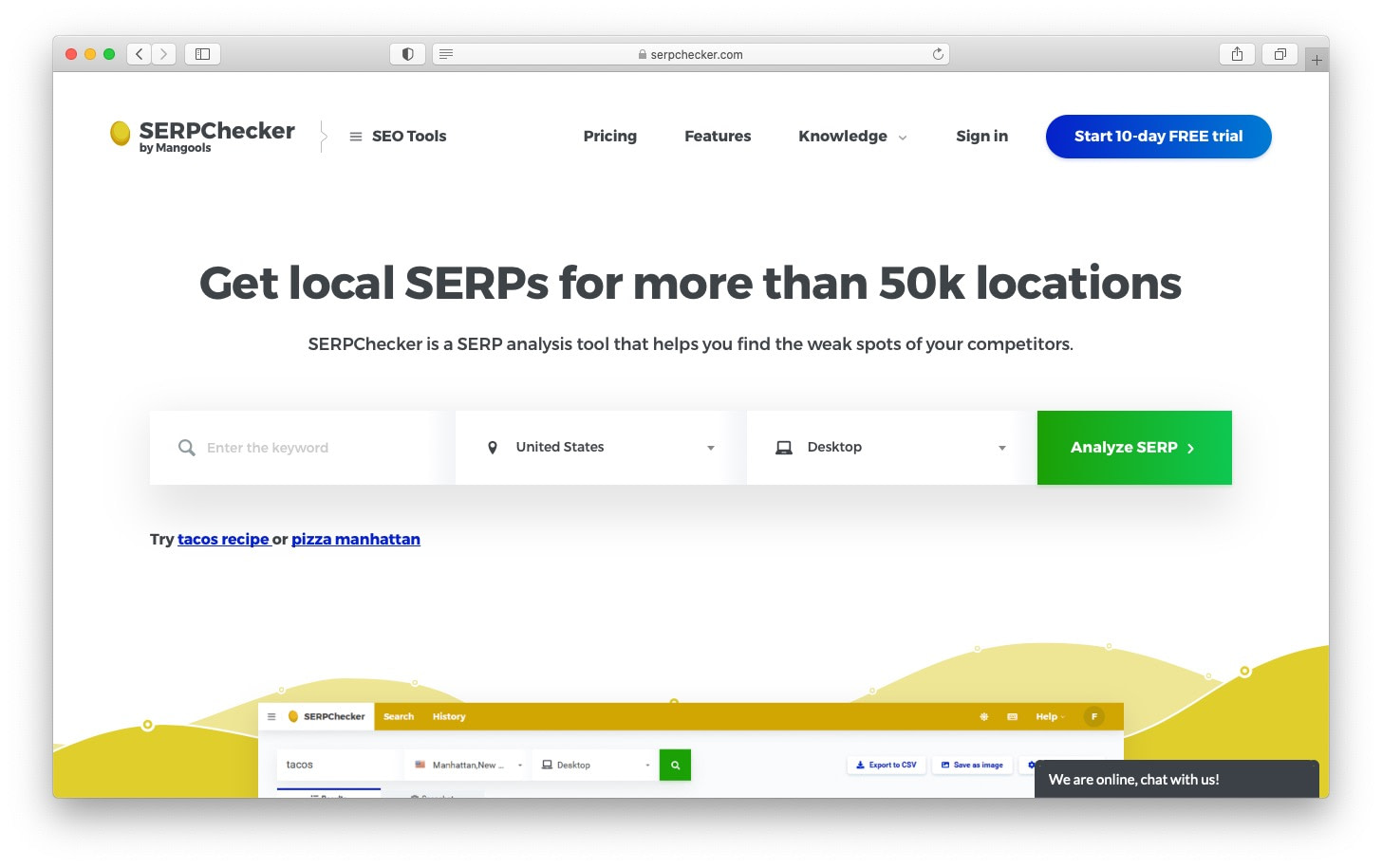Click the serpchecker.com address bar
The image size is (1382, 868).
coord(691,54)
